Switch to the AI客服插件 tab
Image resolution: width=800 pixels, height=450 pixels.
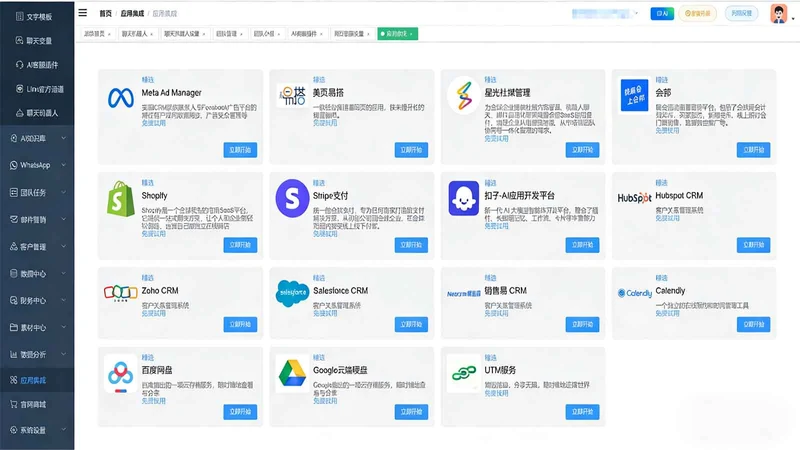pos(307,34)
